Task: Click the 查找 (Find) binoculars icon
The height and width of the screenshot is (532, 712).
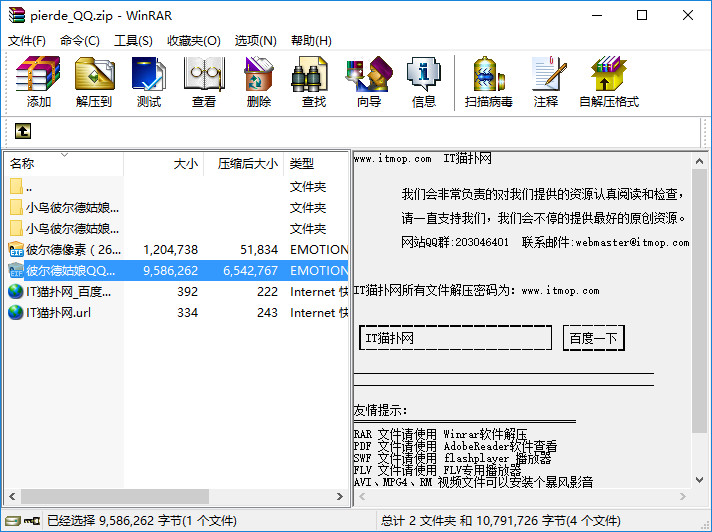Action: (309, 74)
